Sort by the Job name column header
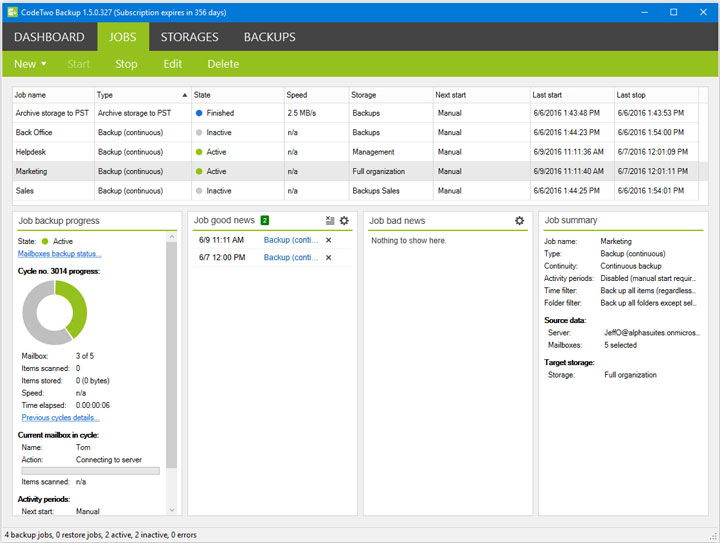This screenshot has height=543, width=720. pyautogui.click(x=53, y=95)
